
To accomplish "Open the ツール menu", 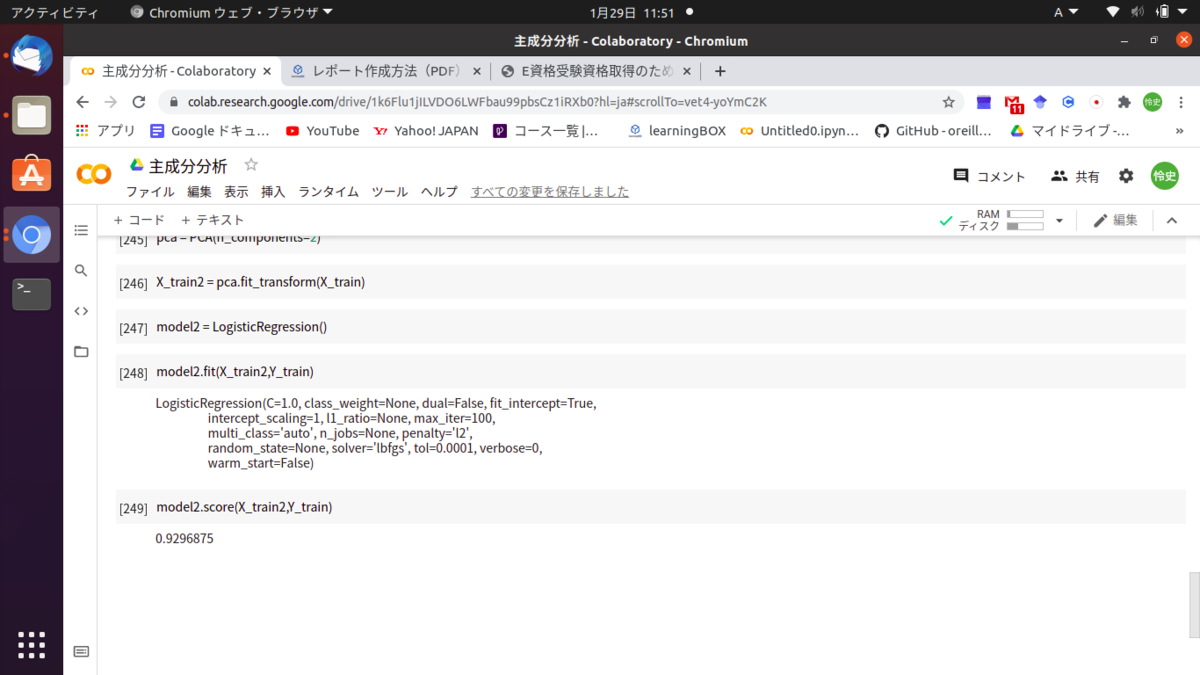I will pyautogui.click(x=389, y=192).
